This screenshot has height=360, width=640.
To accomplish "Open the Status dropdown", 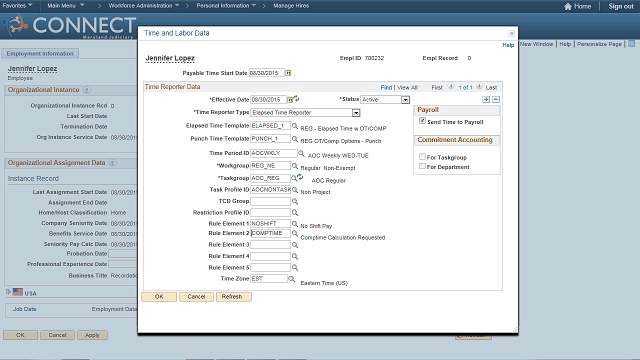I will pos(405,100).
